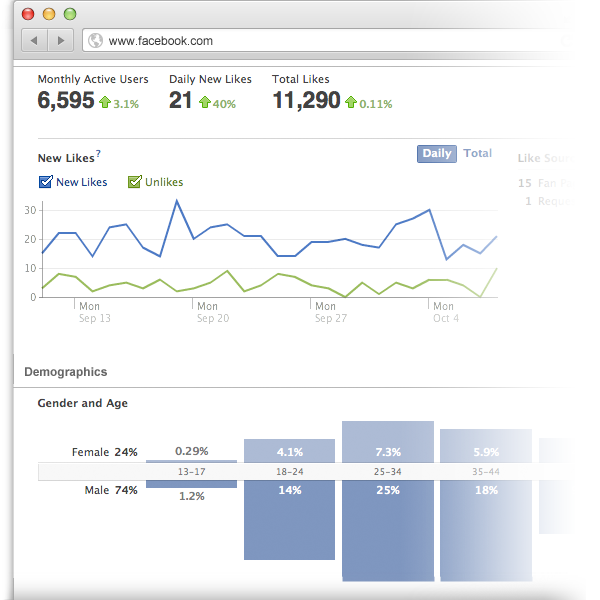Click the 35-44 age group label
The image size is (600, 600).
click(x=486, y=471)
